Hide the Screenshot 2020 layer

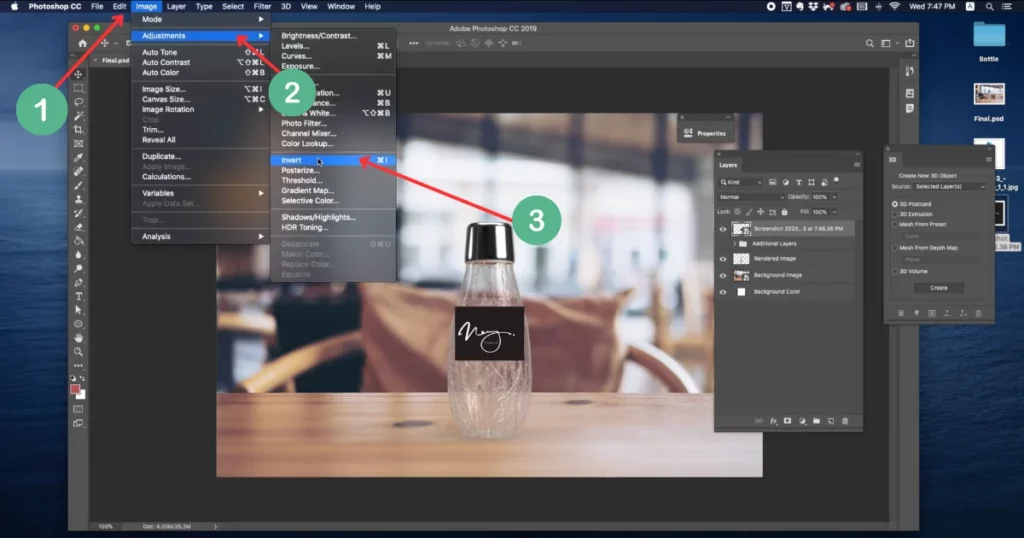tap(723, 229)
